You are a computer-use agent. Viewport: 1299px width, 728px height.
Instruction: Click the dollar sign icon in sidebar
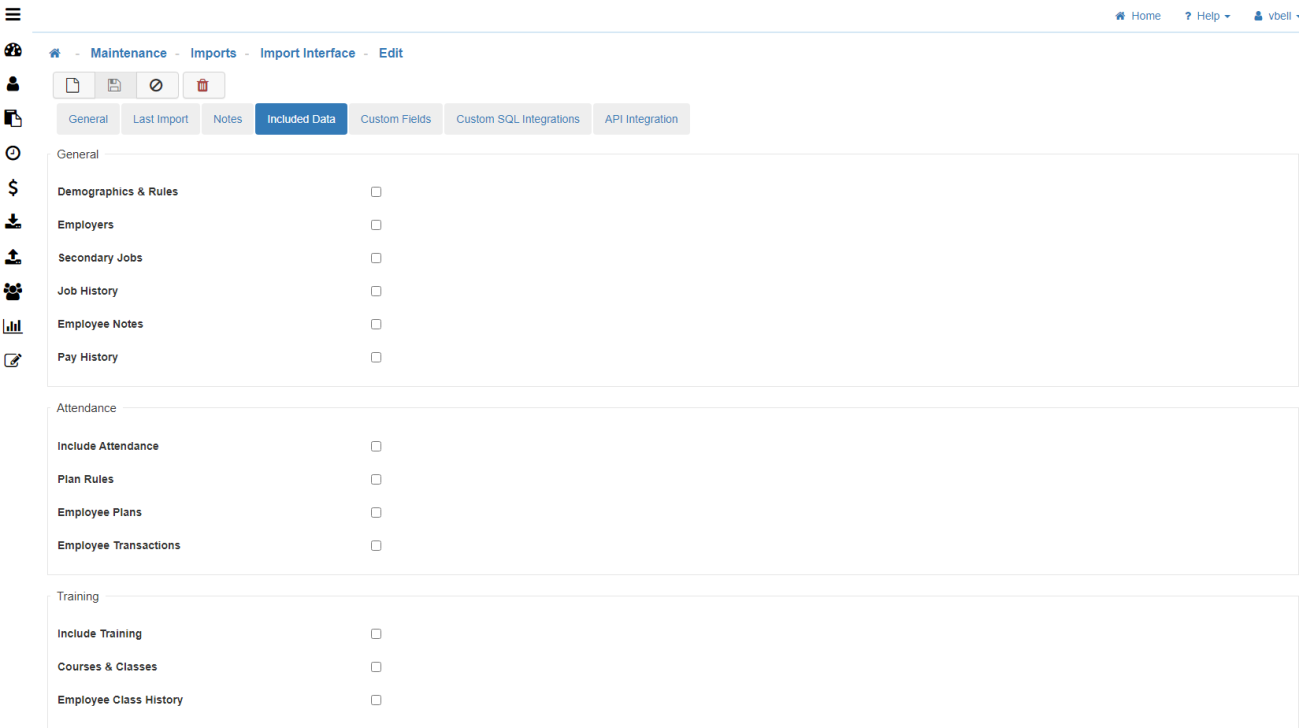coord(13,188)
